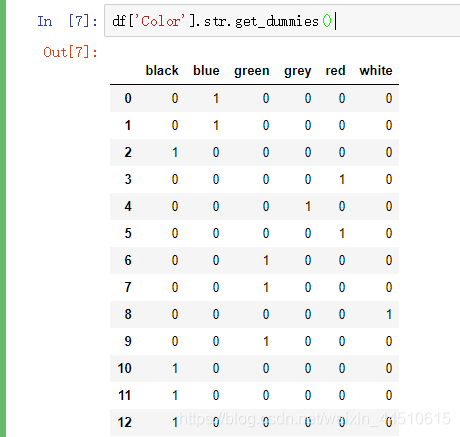The image size is (460, 437).
Task: Click the black value 0 in row 0
Action: coord(175,98)
